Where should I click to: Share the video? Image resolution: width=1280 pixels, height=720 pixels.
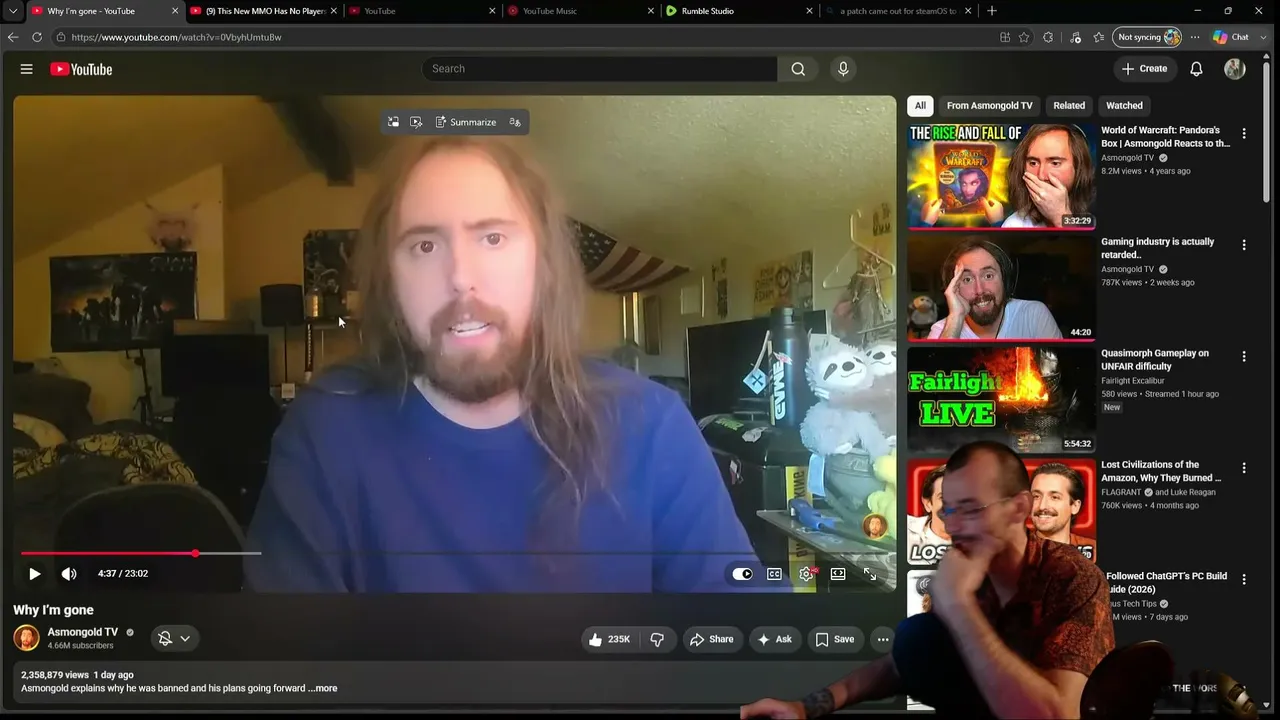712,639
